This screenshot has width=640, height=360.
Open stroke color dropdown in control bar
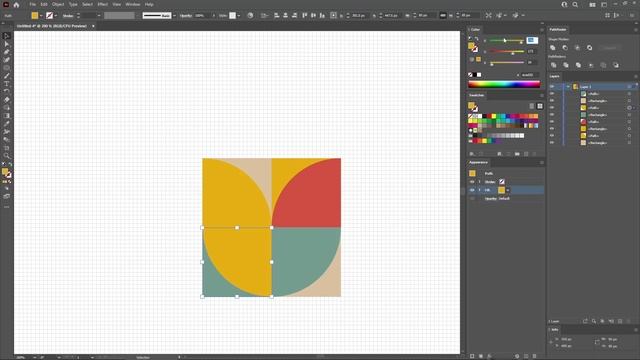pos(56,16)
